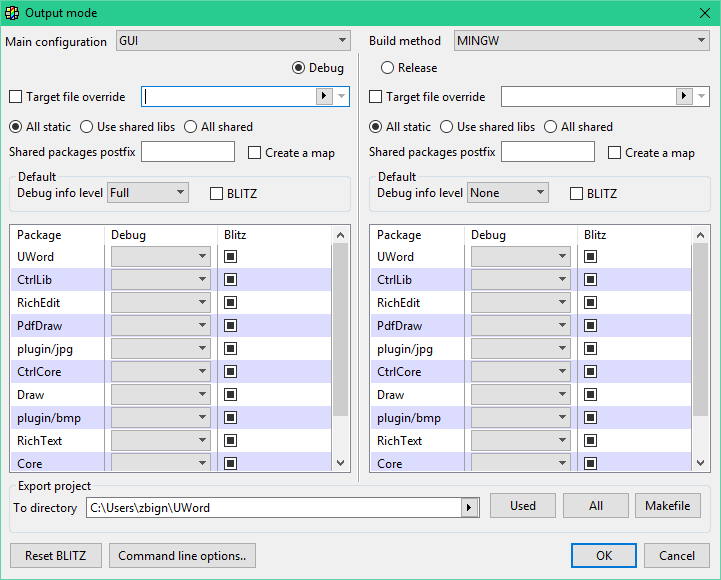Toggle Blitz box for RichText in Release list
Image resolution: width=721 pixels, height=580 pixels.
coord(591,441)
